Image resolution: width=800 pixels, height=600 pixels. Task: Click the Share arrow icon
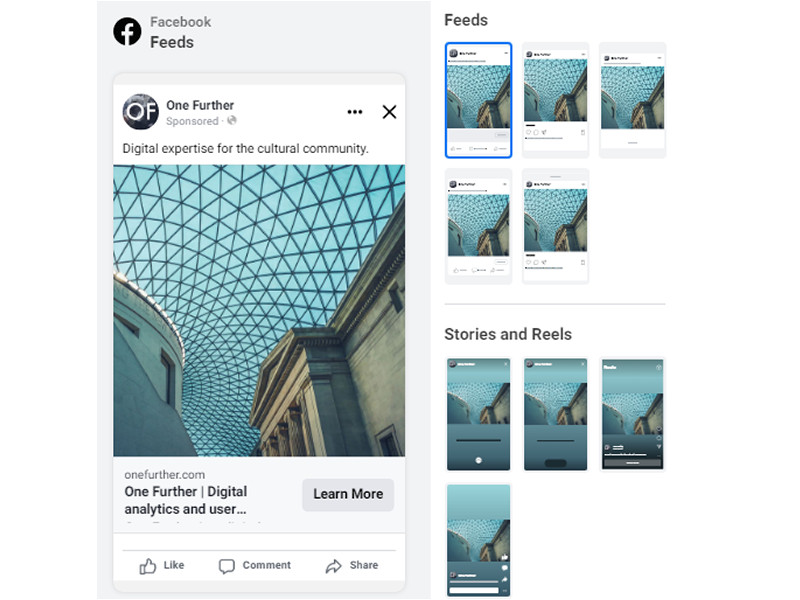click(334, 566)
